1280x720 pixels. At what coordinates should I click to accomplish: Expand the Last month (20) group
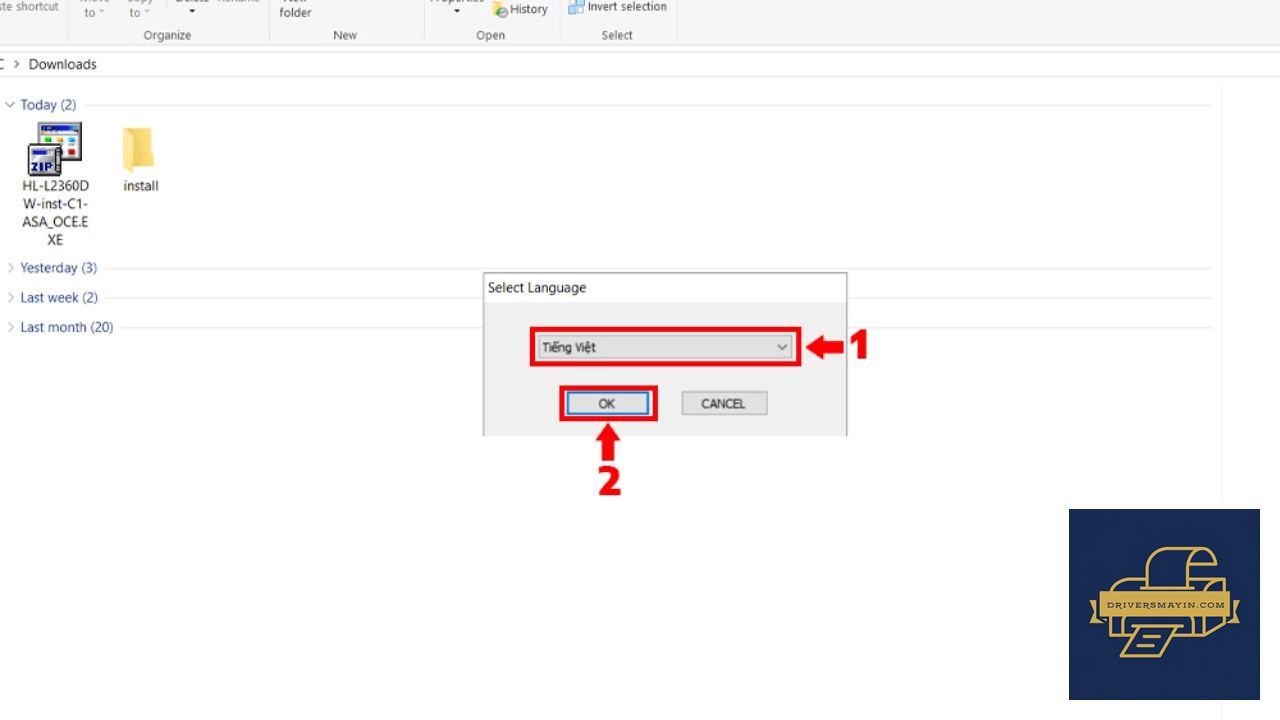click(10, 327)
